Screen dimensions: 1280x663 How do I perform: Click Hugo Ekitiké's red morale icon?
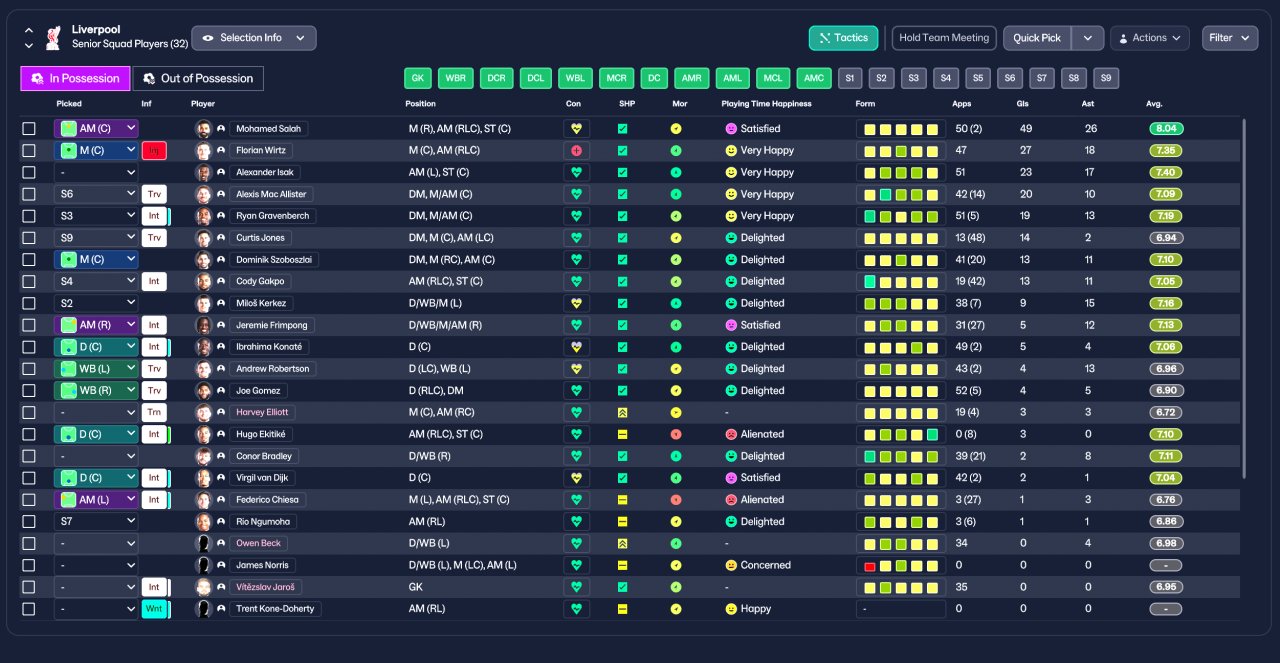tap(676, 434)
